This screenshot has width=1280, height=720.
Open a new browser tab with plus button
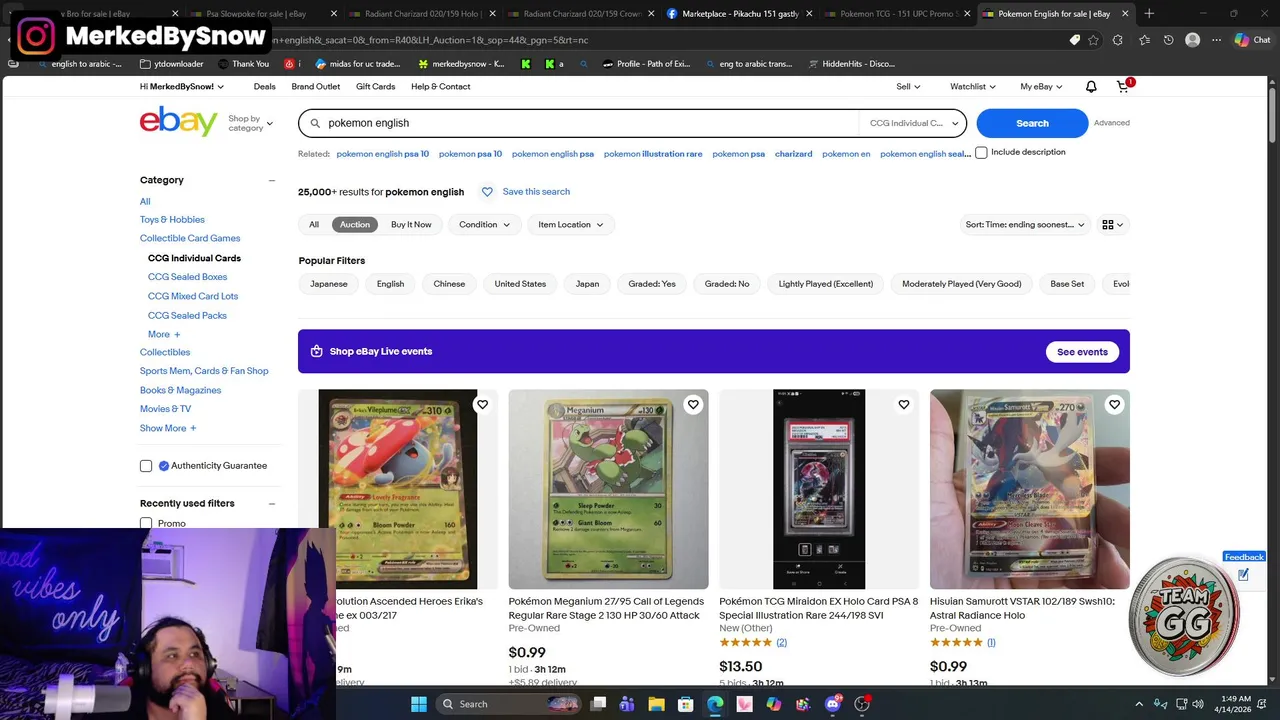click(x=1149, y=14)
